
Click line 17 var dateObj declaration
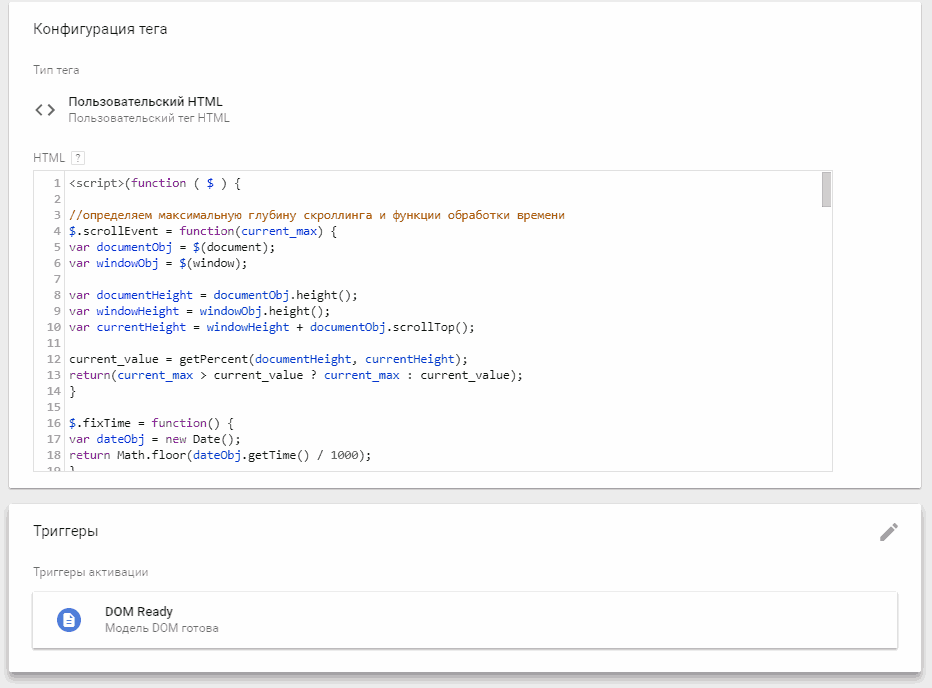click(155, 439)
